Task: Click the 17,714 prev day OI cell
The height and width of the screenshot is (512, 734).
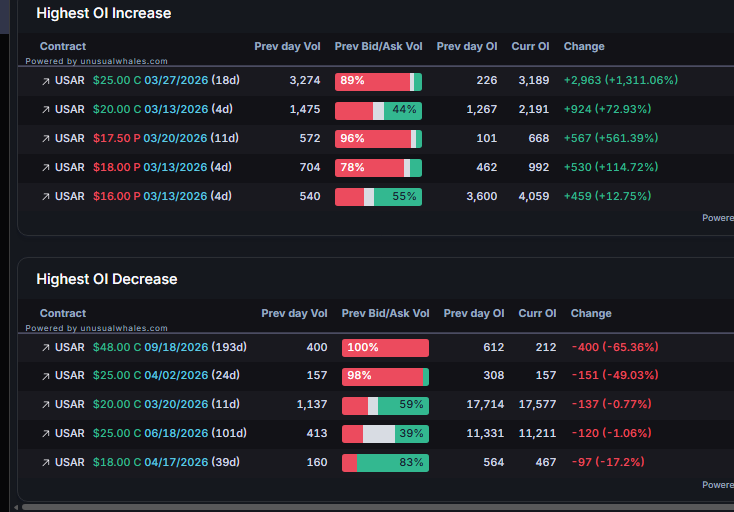Action: coord(485,404)
